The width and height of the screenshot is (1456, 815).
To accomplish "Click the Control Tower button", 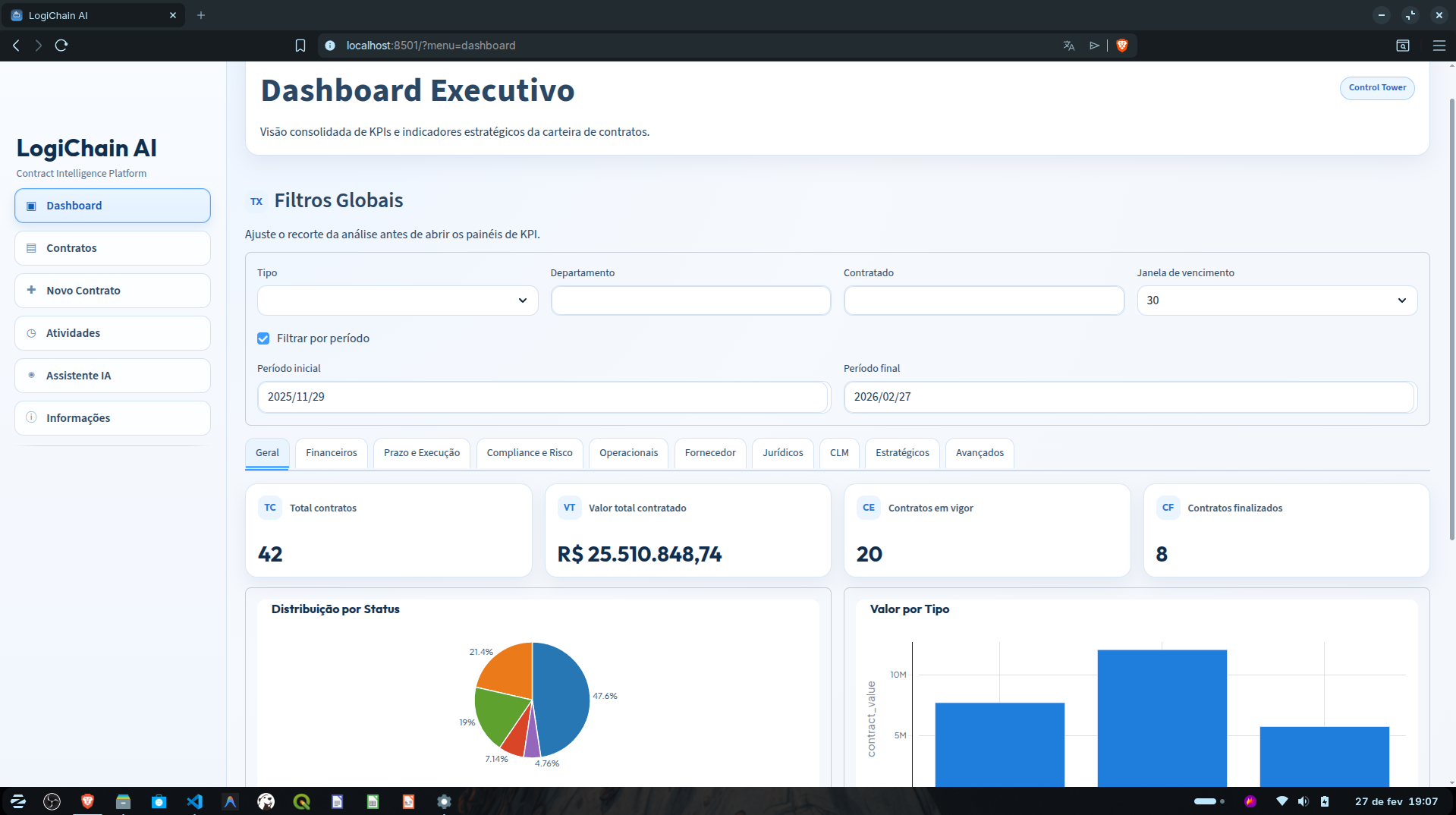I will (1376, 88).
